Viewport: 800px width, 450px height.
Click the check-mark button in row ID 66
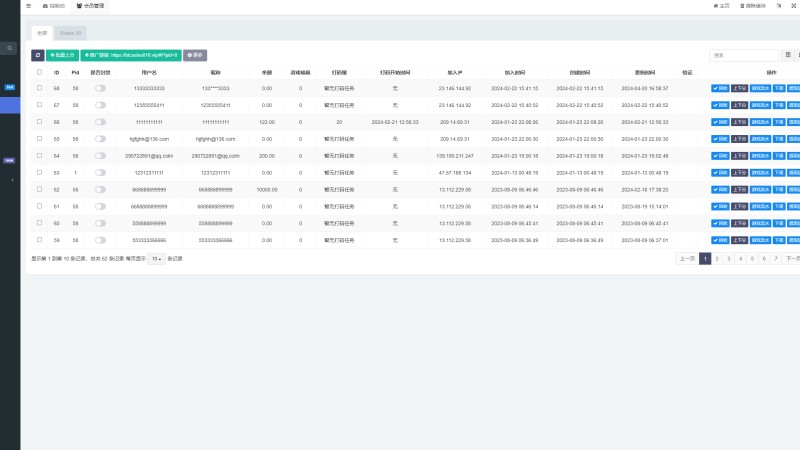click(x=720, y=122)
